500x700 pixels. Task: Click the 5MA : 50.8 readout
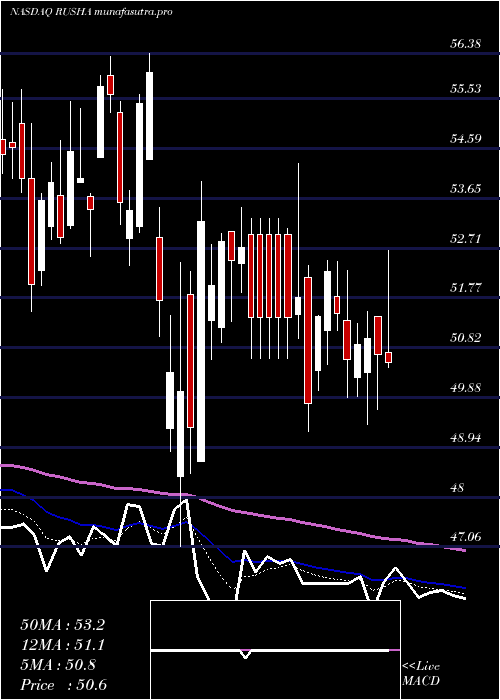tap(58, 665)
